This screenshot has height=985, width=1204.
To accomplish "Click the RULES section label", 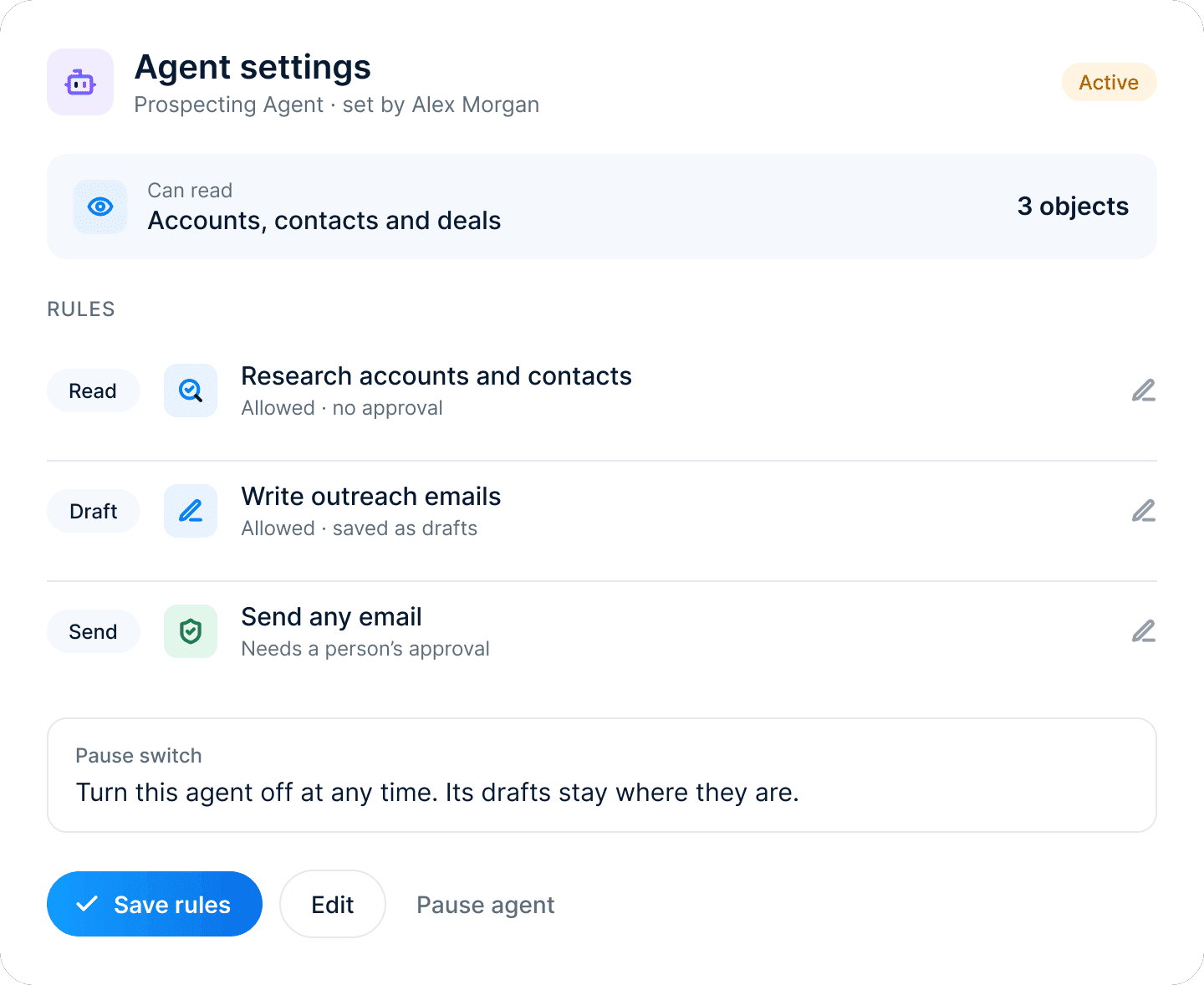I will (81, 309).
